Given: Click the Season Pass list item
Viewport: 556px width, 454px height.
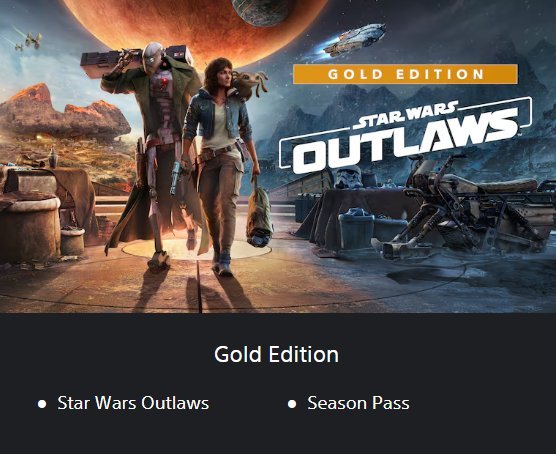Looking at the screenshot, I should click(x=358, y=403).
